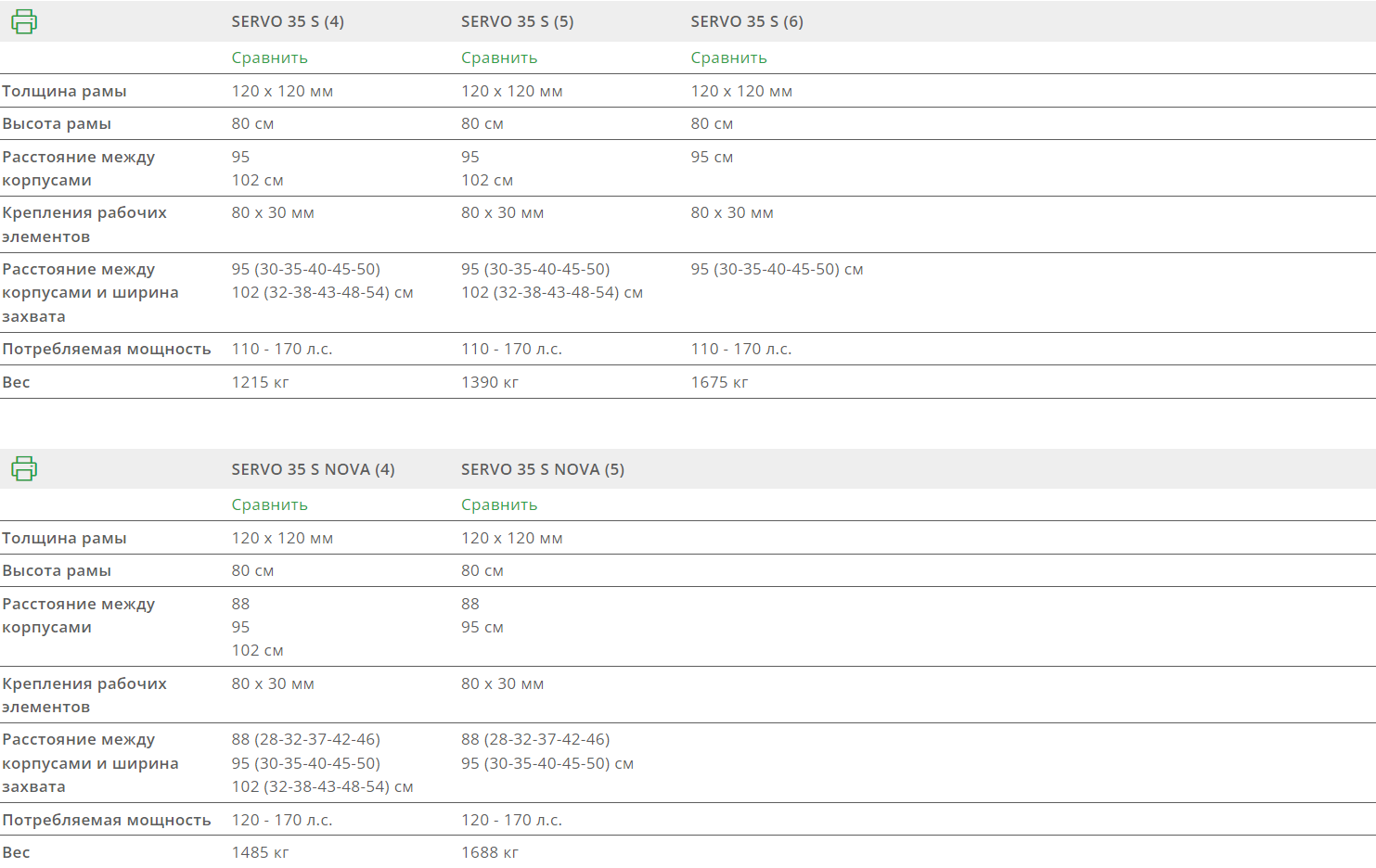The height and width of the screenshot is (868, 1376).
Task: Click weight value 1688 кг
Action: click(490, 852)
